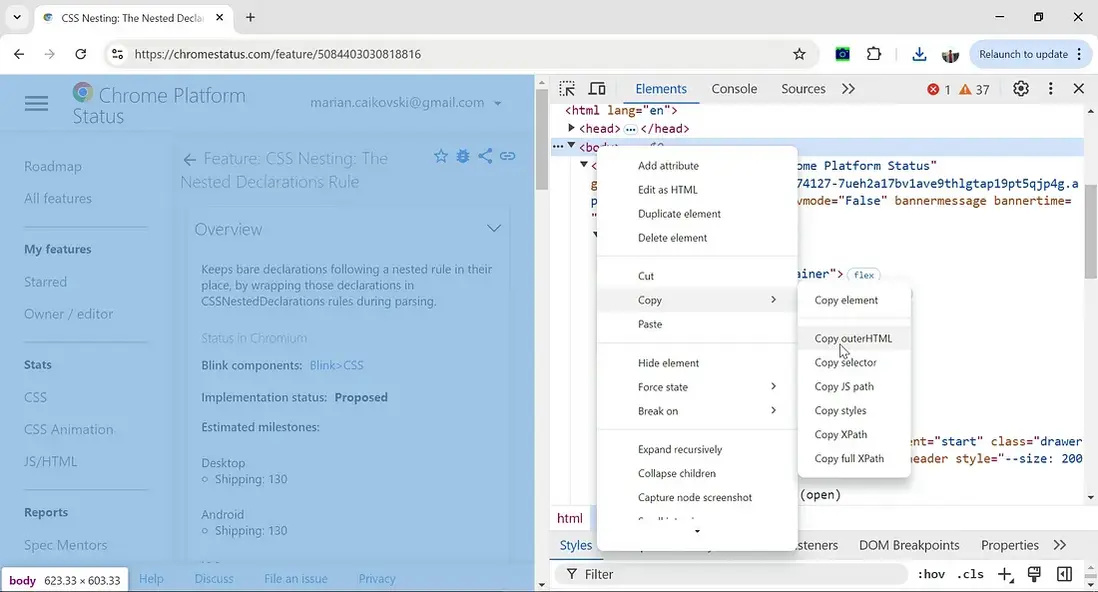
Task: Choose Delete element from context menu
Action: 697,238
